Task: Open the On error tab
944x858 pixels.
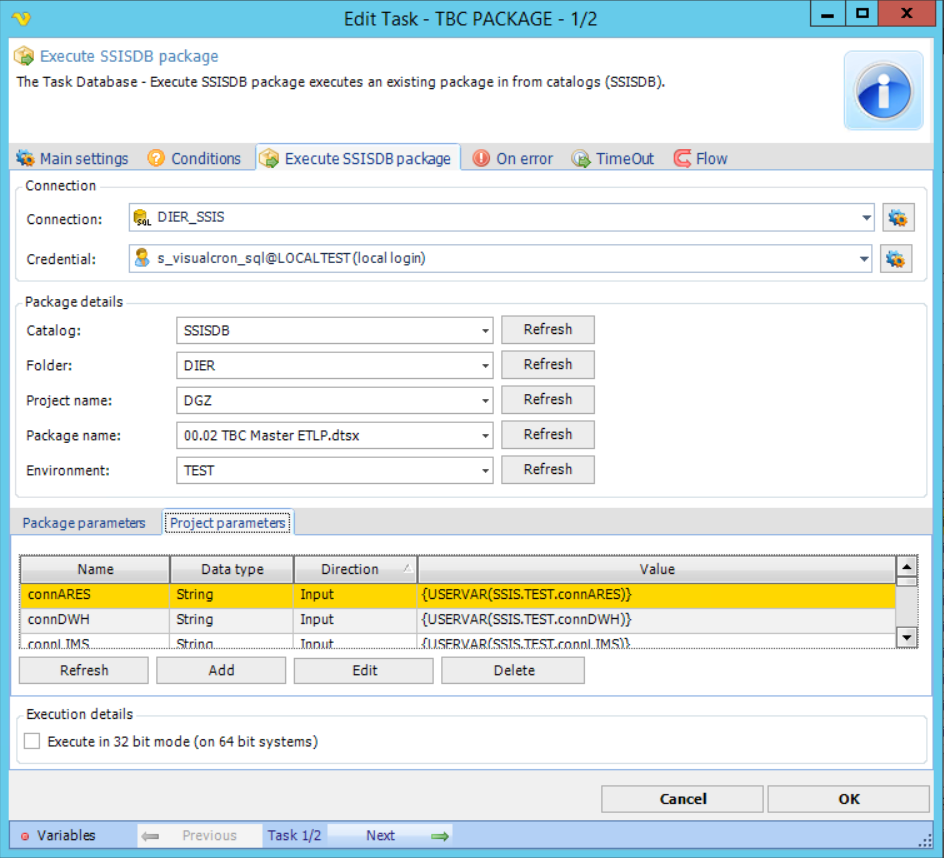Action: click(x=513, y=158)
